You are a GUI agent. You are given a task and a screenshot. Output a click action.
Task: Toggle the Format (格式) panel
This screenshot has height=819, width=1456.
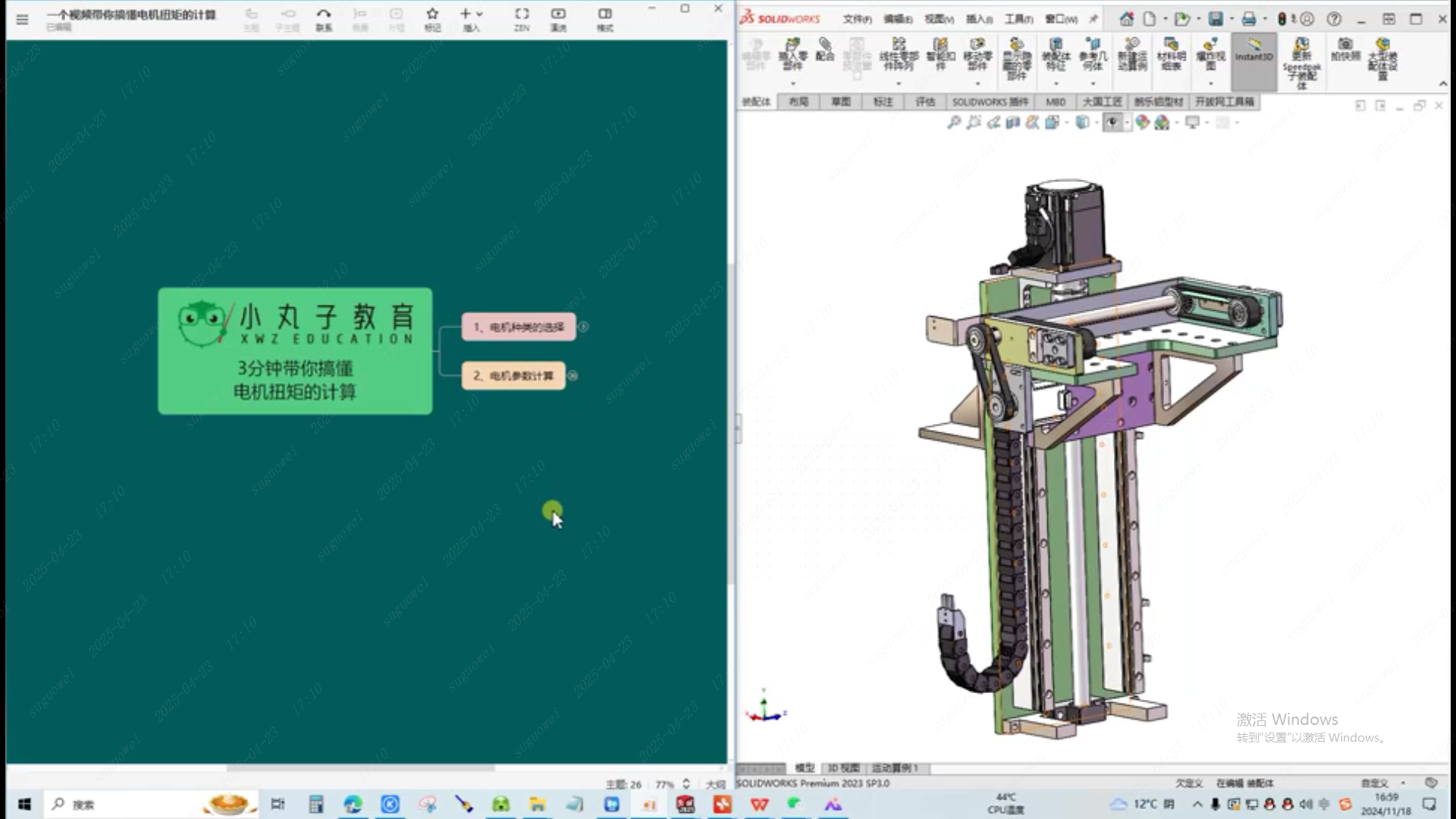click(604, 19)
